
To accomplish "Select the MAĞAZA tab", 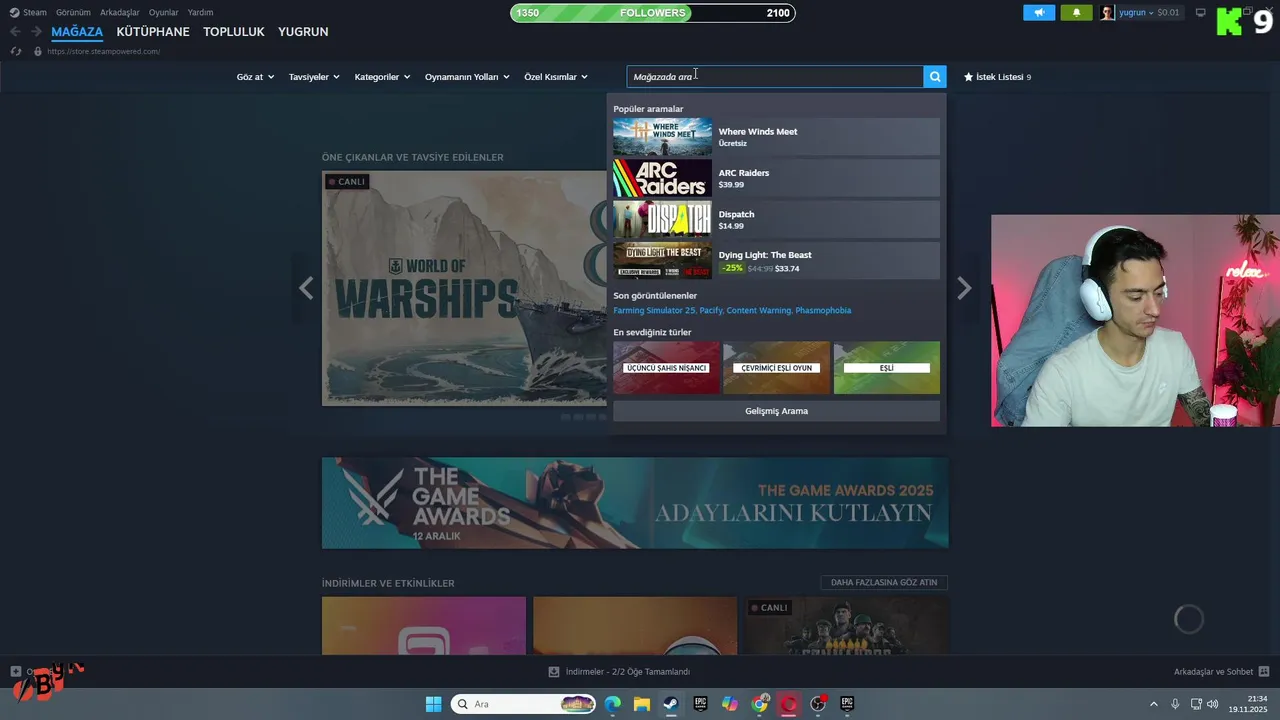I will pos(77,32).
